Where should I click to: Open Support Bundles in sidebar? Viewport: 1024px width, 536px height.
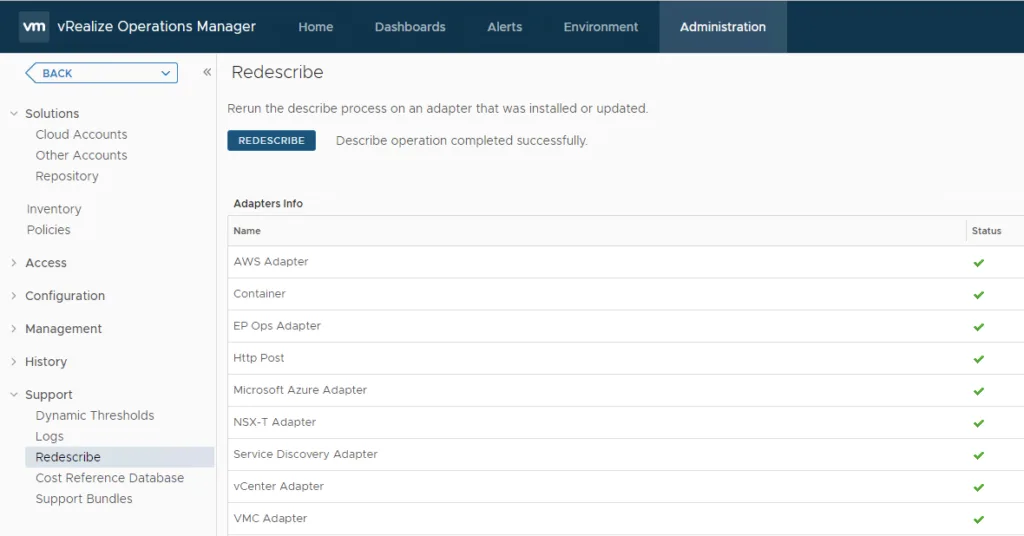[x=84, y=499]
